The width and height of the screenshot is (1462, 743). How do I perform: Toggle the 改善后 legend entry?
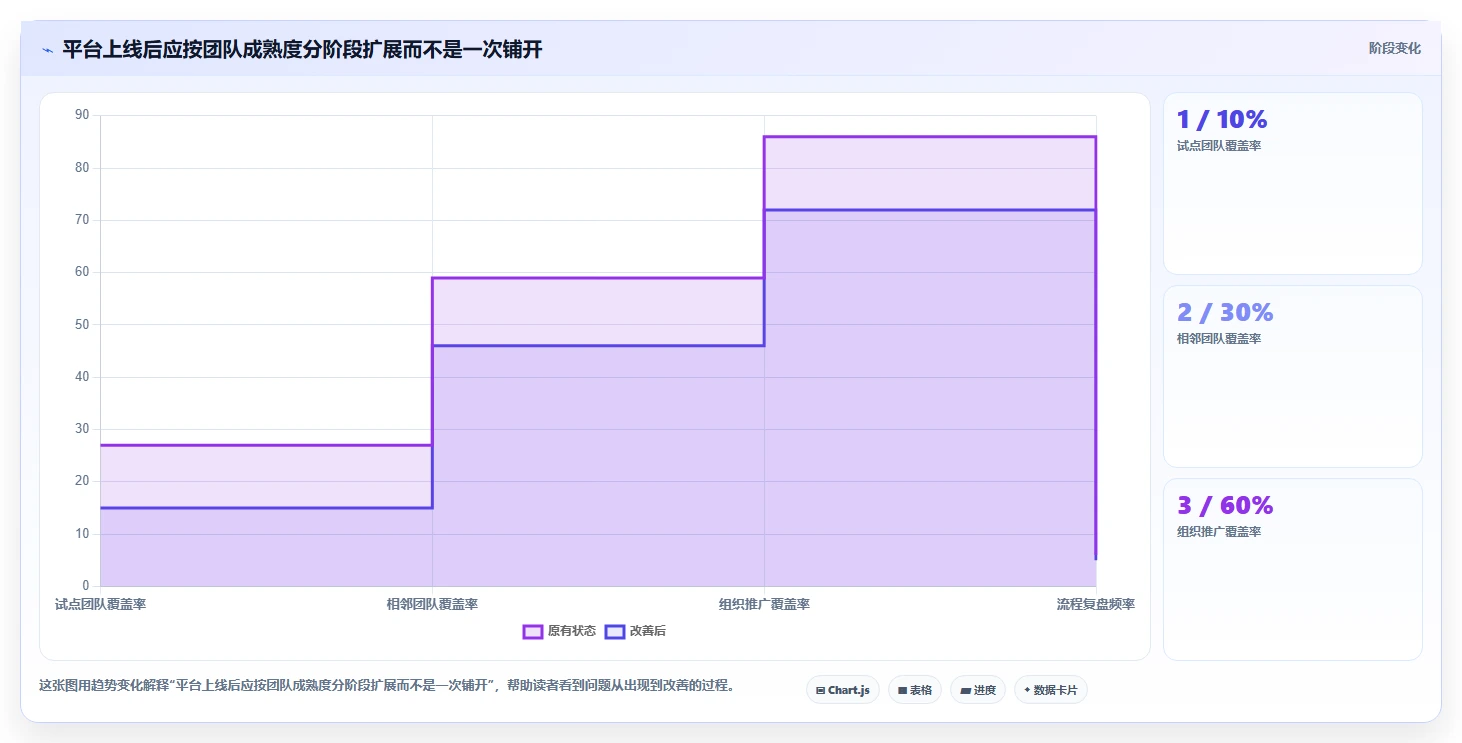636,631
